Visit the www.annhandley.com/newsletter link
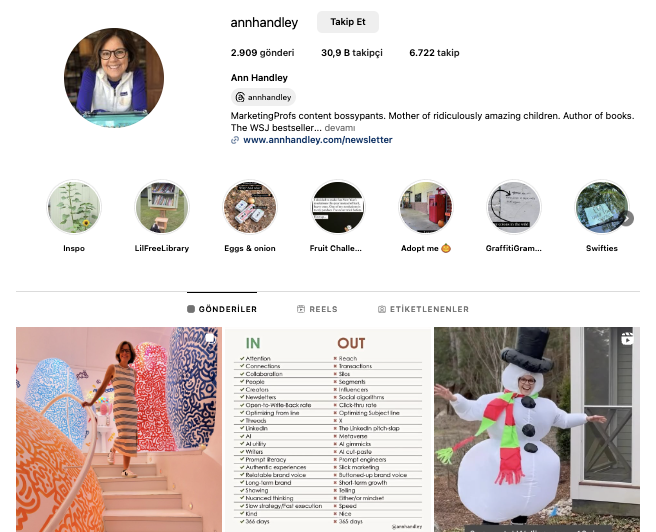Viewport: 656px width, 532px height. [318, 140]
